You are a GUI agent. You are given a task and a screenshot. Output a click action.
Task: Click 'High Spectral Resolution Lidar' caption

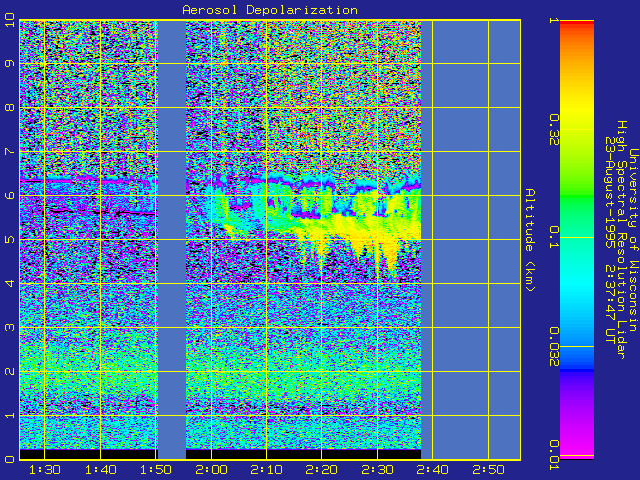click(621, 240)
